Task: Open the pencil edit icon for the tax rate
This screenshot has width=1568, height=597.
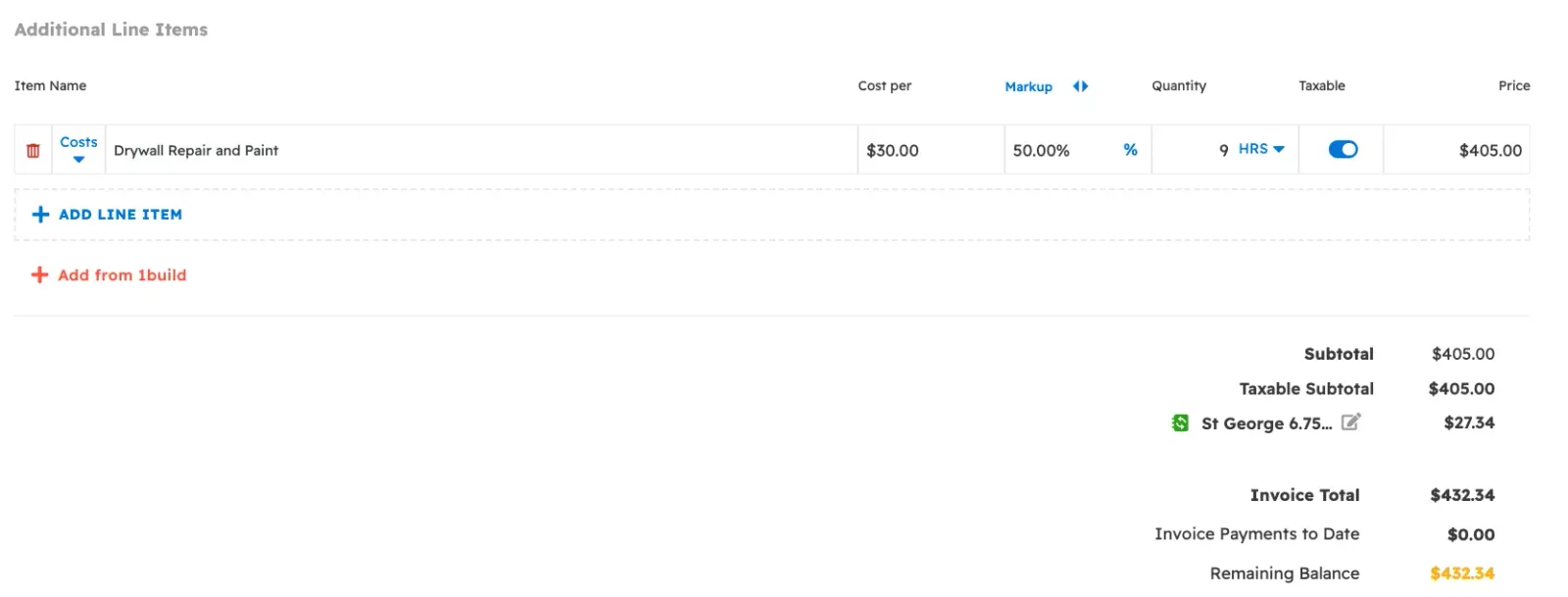Action: click(x=1350, y=422)
